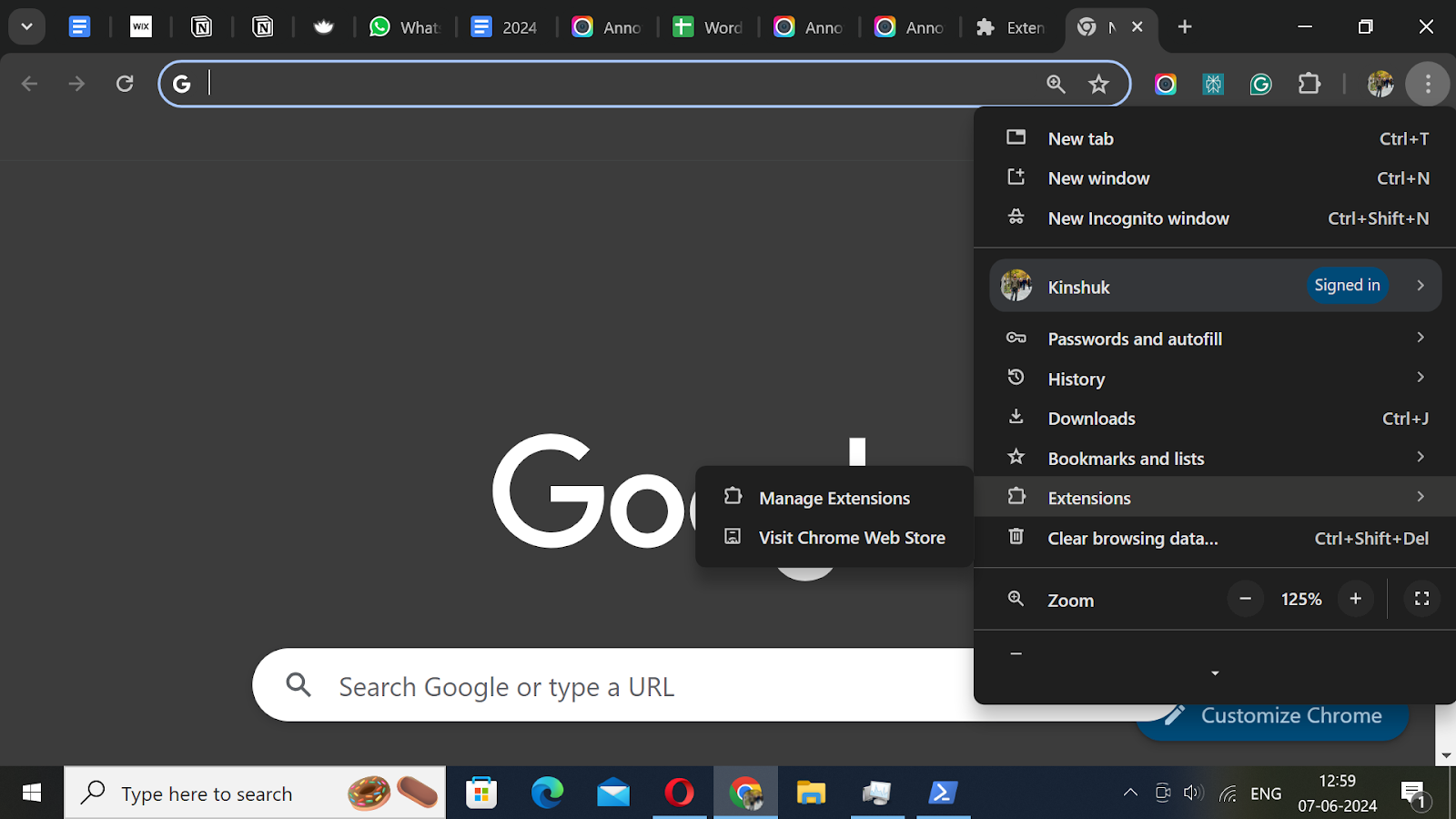Choose Visit Chrome Web Store

pos(834,538)
